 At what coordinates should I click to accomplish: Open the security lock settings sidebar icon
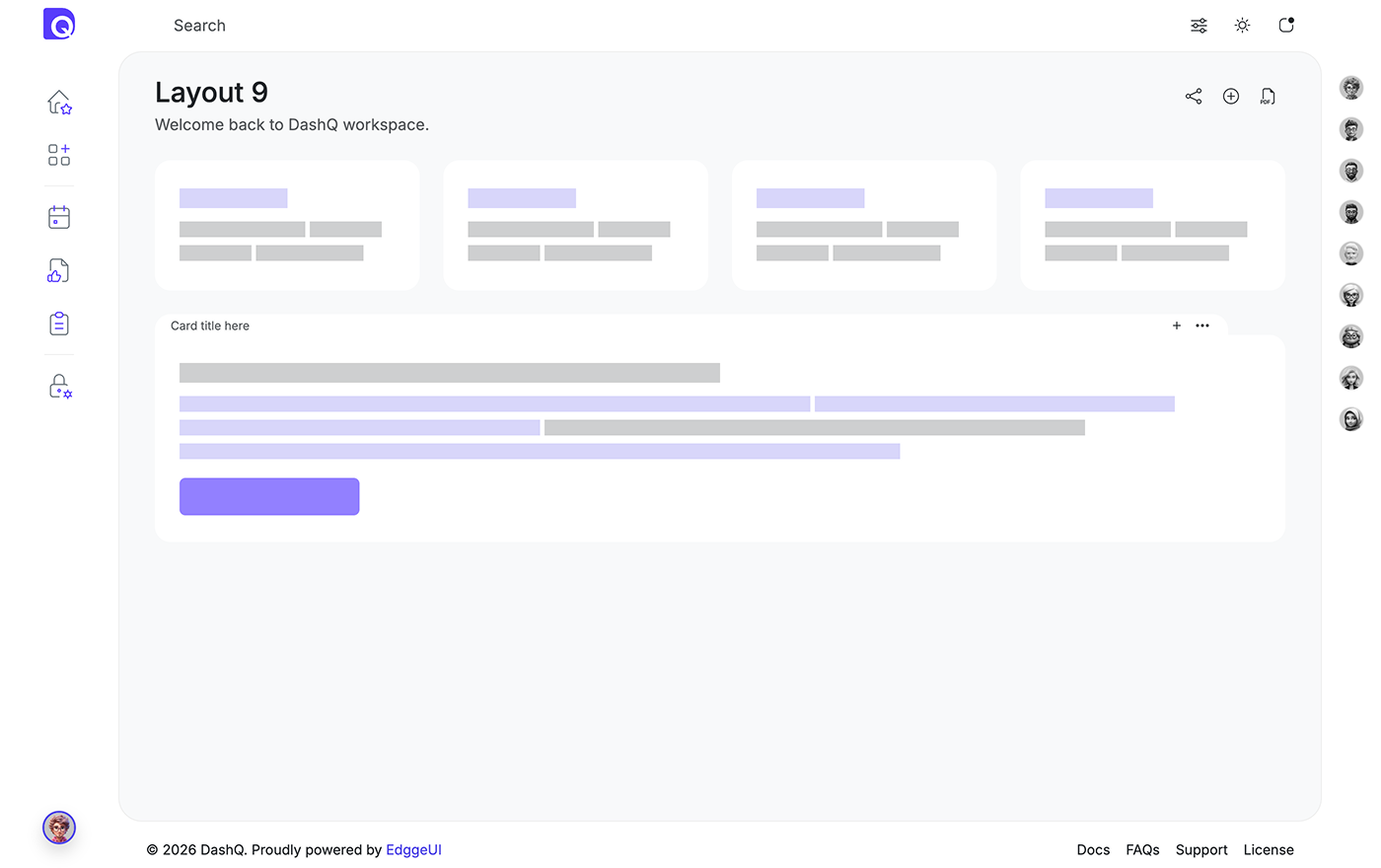58,386
